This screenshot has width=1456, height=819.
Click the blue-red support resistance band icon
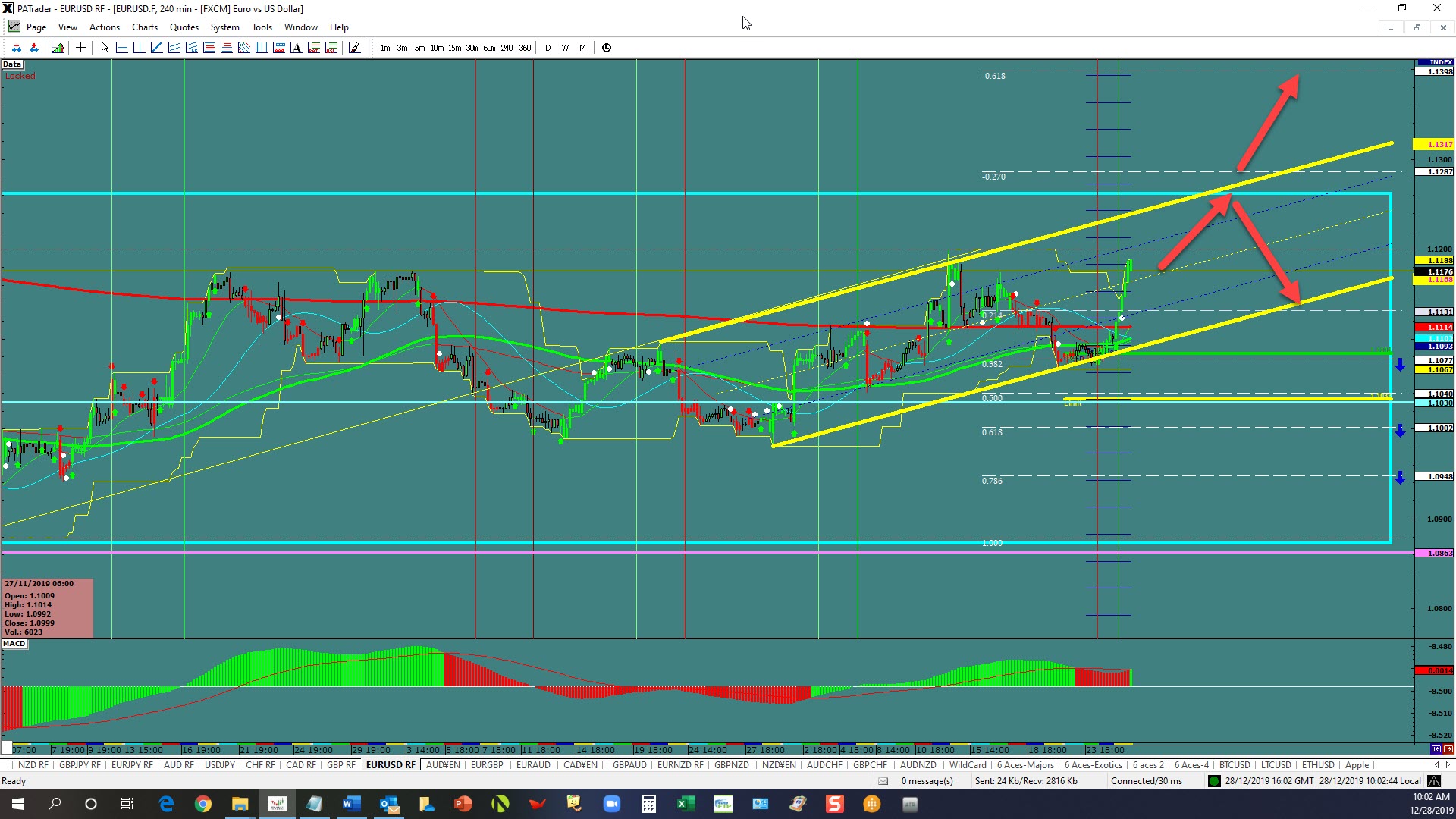coord(278,48)
